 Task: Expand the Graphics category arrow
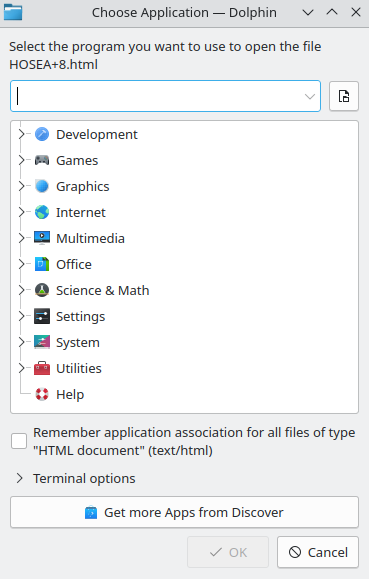(x=21, y=186)
